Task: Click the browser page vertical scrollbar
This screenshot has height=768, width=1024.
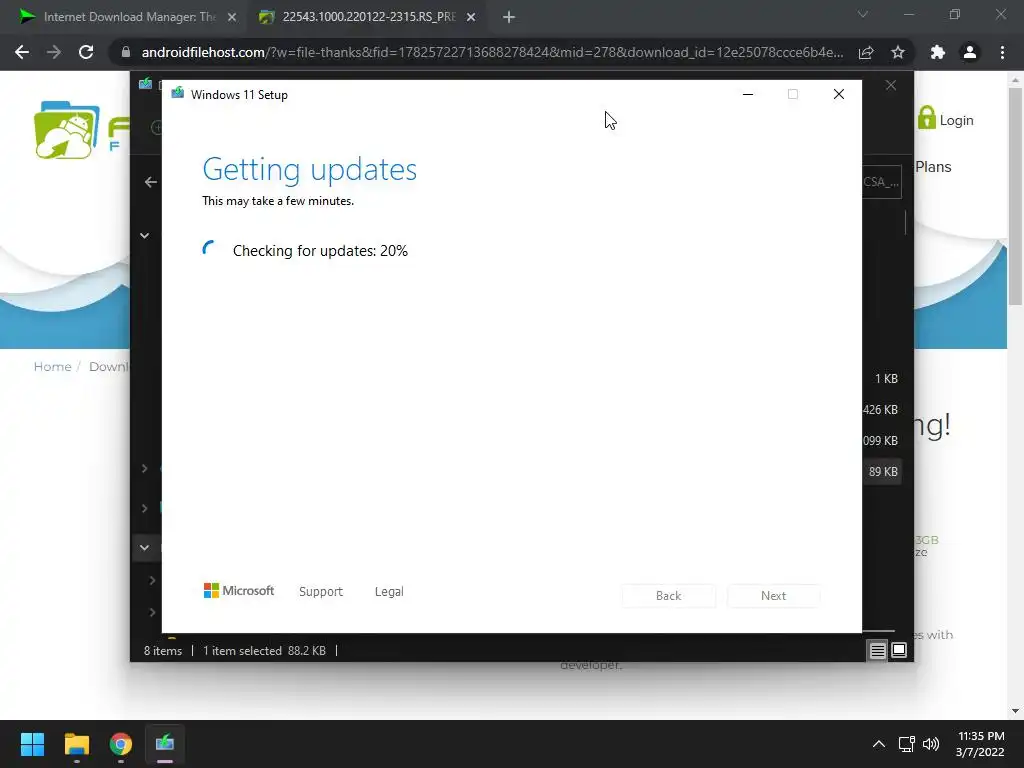Action: [1015, 196]
